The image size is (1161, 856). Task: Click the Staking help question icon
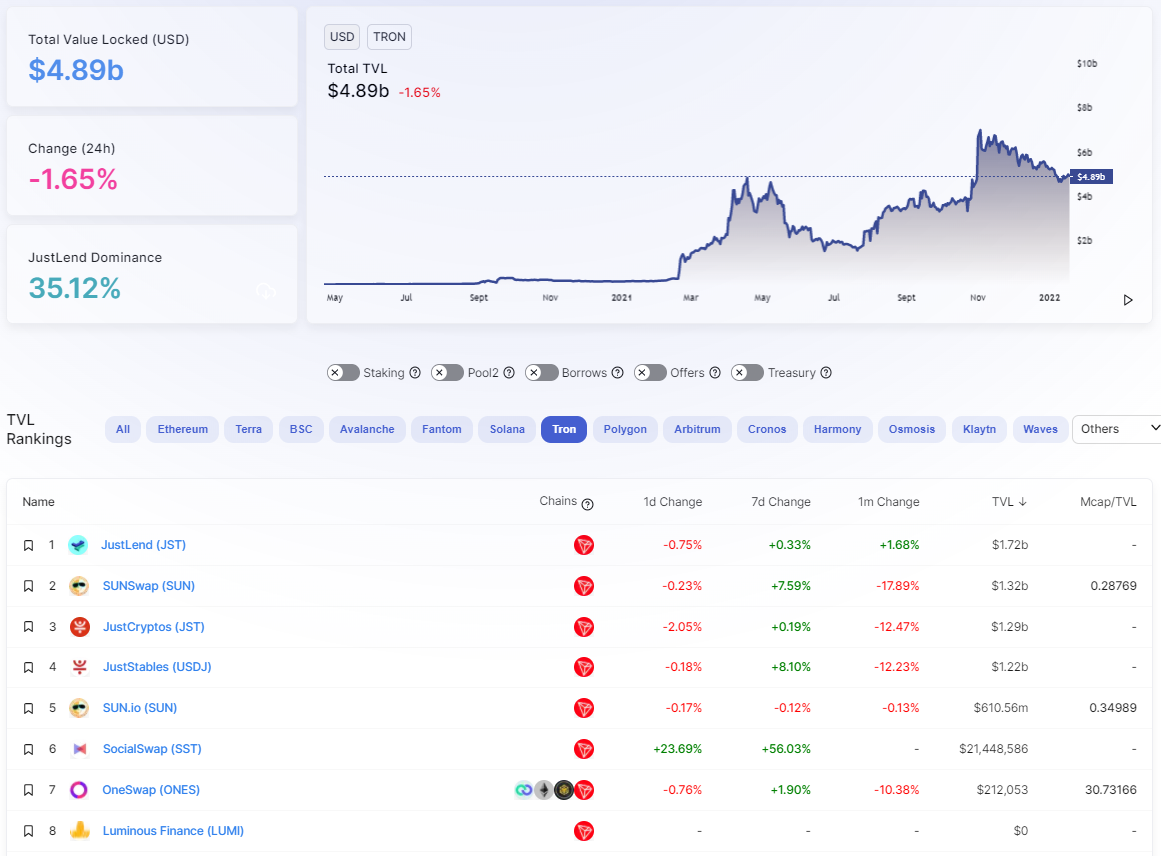point(415,373)
